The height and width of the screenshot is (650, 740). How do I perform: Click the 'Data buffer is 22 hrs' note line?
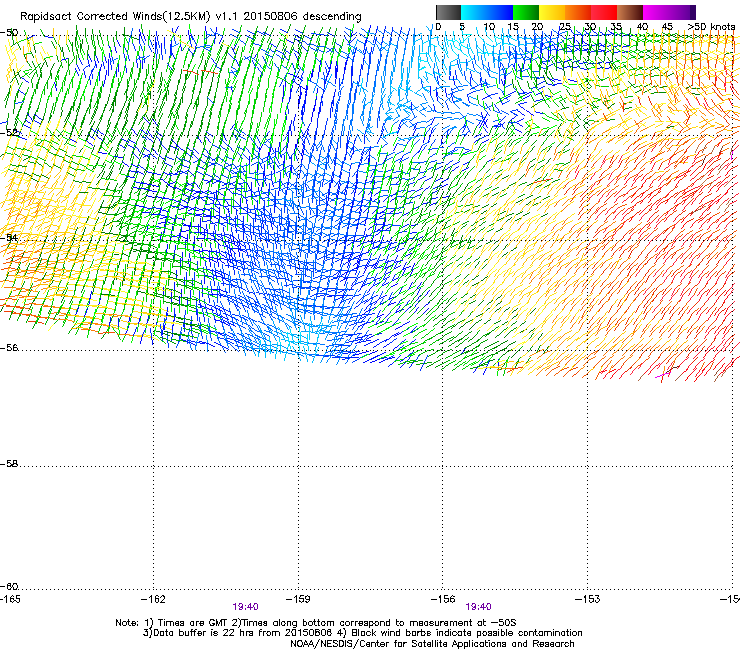point(362,633)
